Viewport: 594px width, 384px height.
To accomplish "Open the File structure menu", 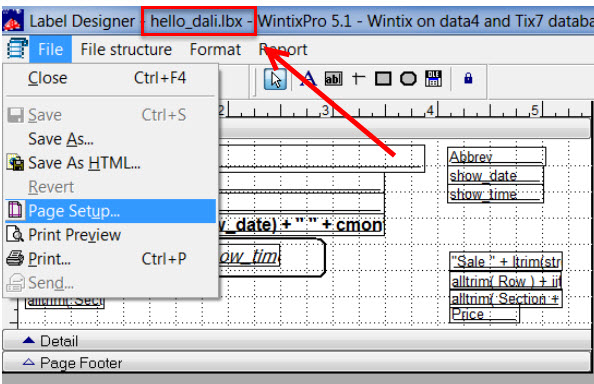I will 126,50.
